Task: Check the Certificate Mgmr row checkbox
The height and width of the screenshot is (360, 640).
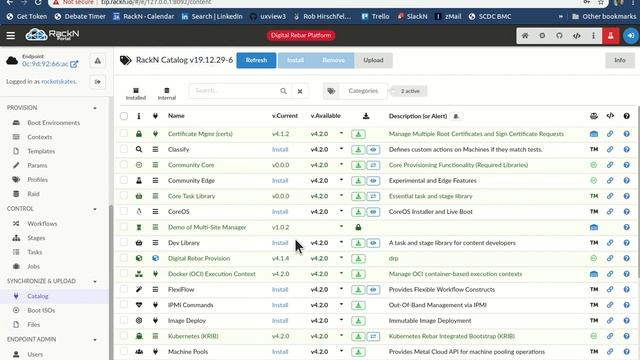Action: click(x=124, y=133)
